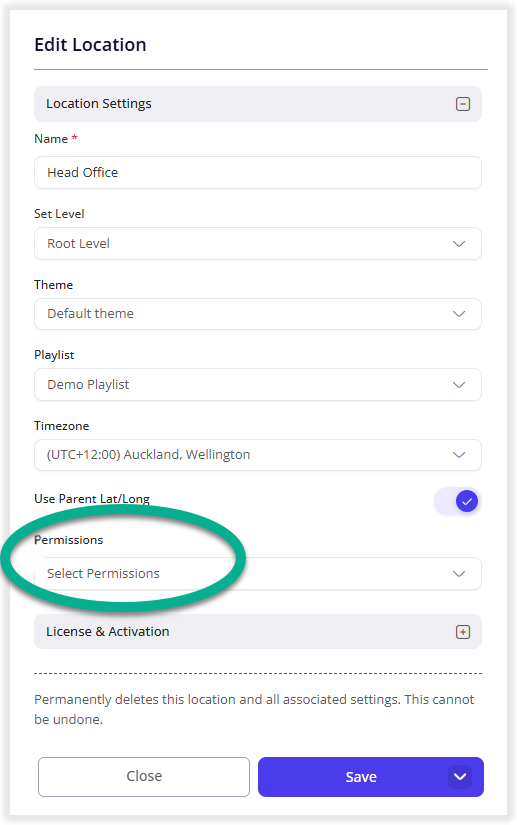The width and height of the screenshot is (517, 825).
Task: Open the Default theme dropdown
Action: [x=258, y=314]
